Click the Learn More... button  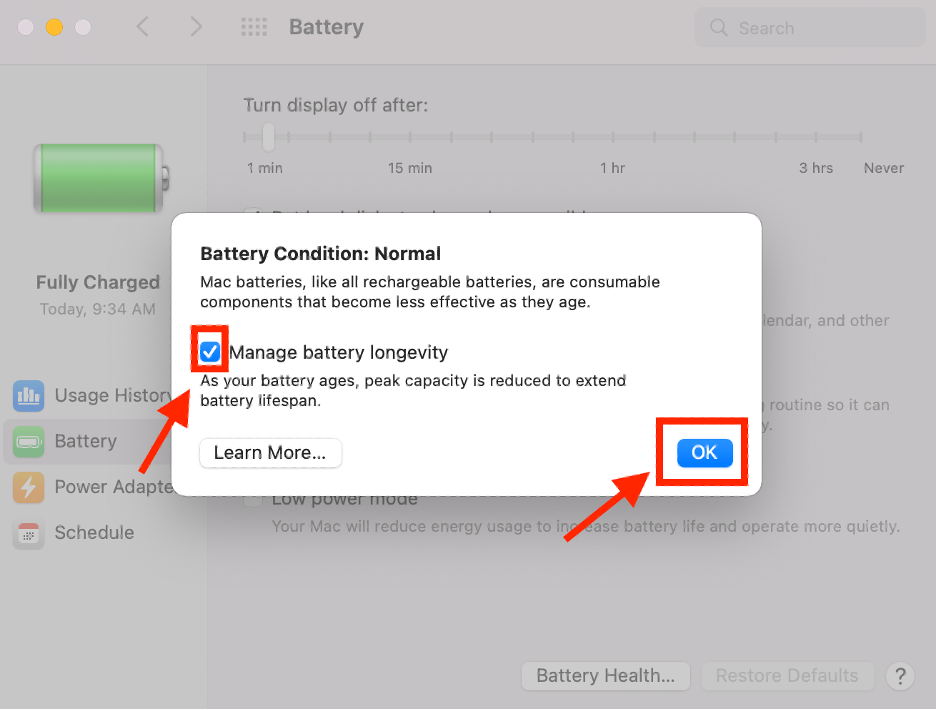270,453
